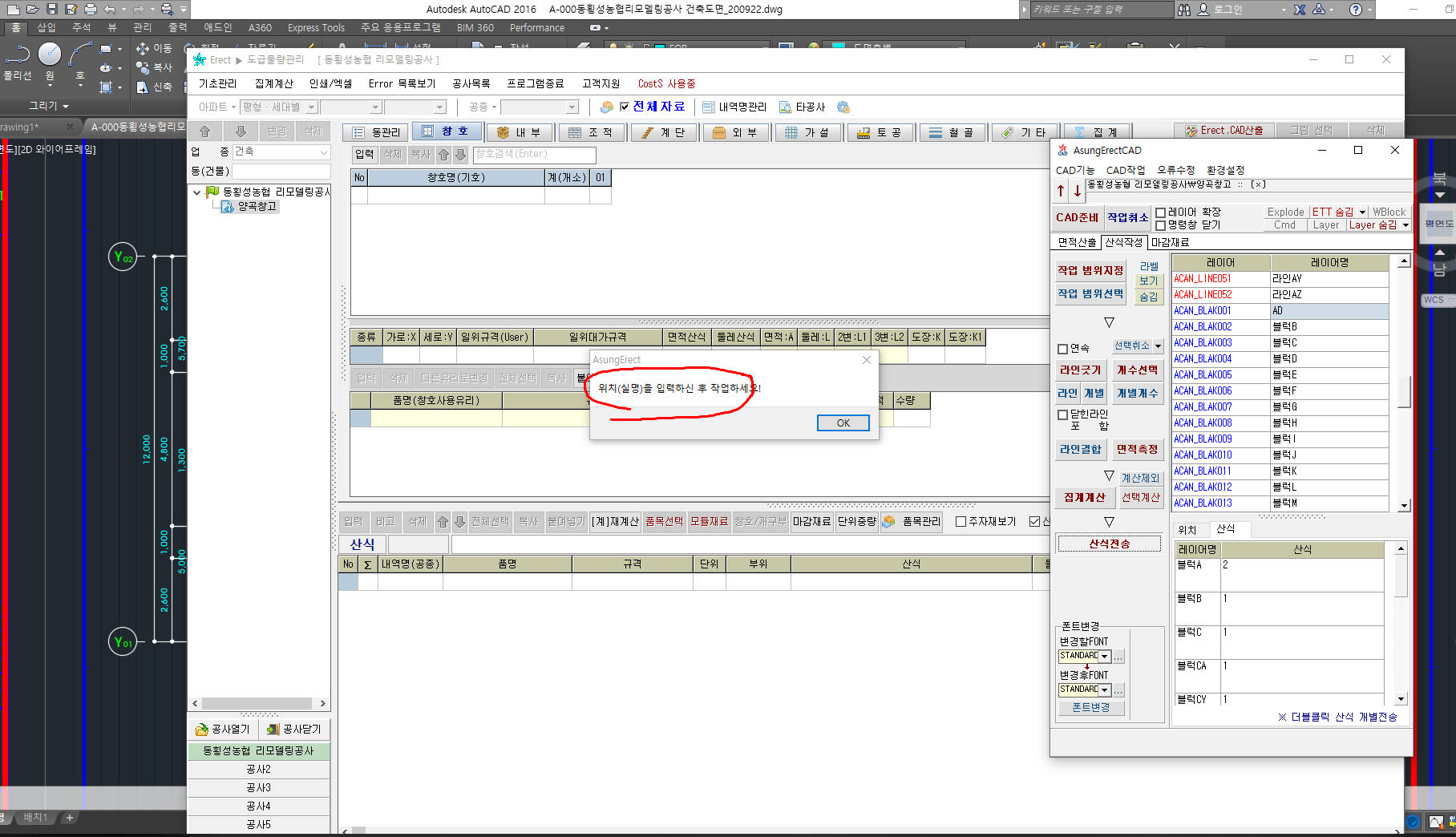Open the 계단 (stairs) category

pos(664,132)
